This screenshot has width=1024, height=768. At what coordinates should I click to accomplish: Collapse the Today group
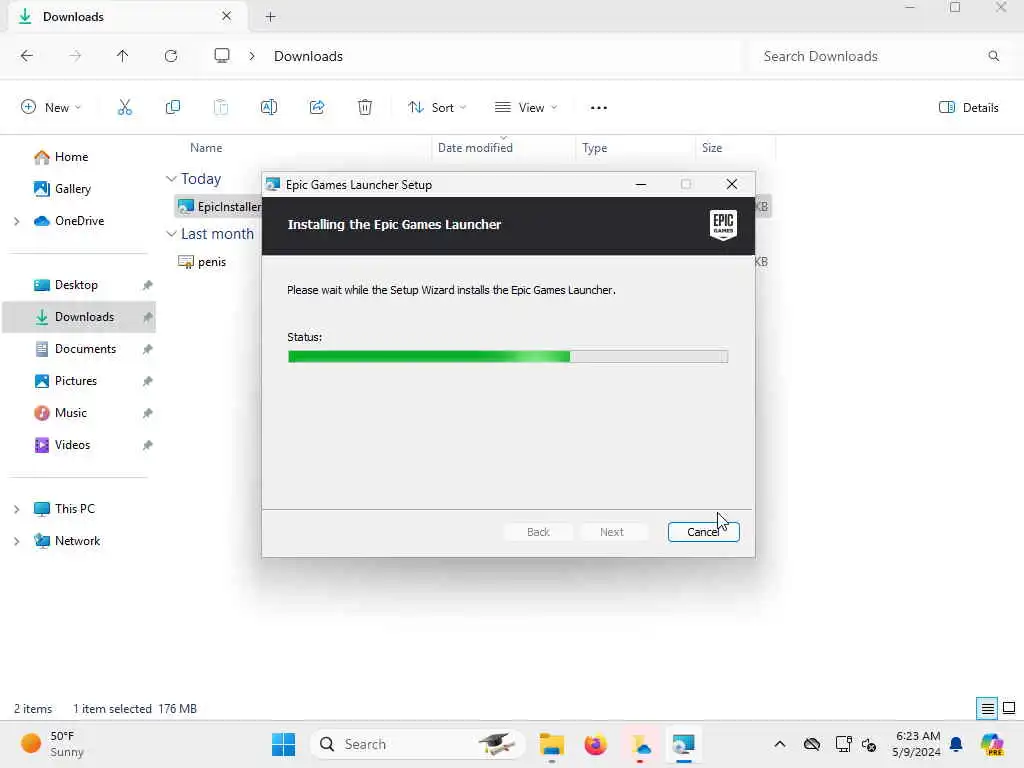click(171, 178)
